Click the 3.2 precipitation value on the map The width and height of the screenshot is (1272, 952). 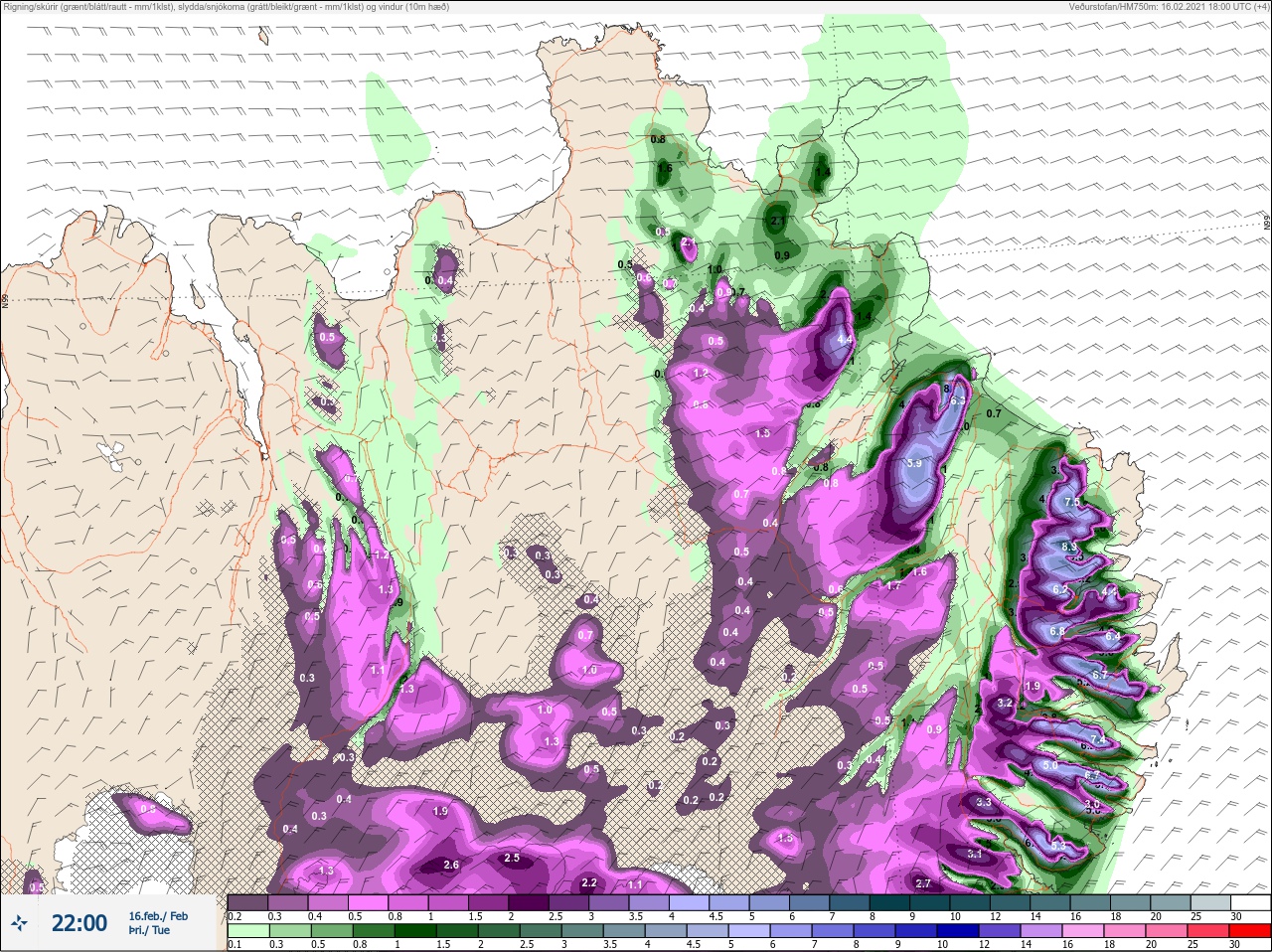point(1004,703)
